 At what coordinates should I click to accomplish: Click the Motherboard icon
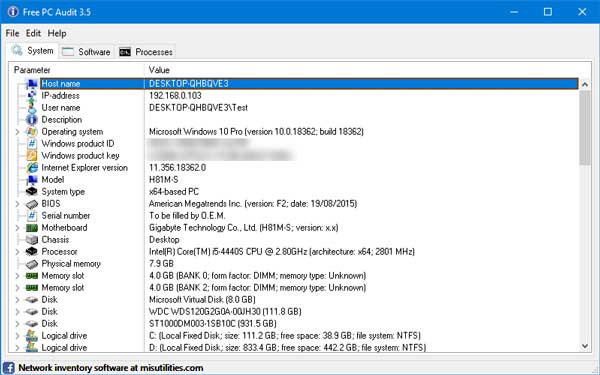32,228
